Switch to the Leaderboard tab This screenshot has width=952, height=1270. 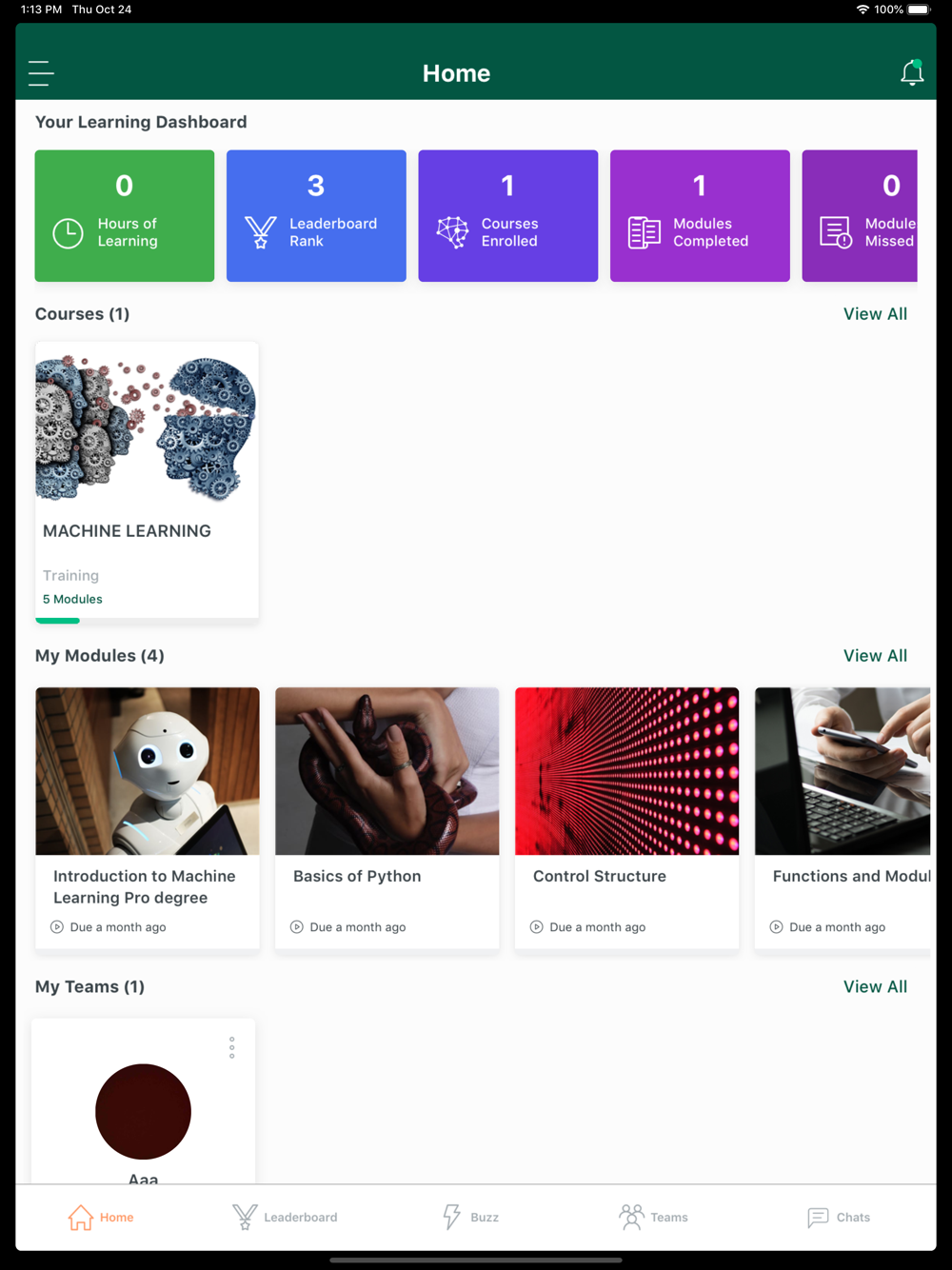coord(285,1217)
